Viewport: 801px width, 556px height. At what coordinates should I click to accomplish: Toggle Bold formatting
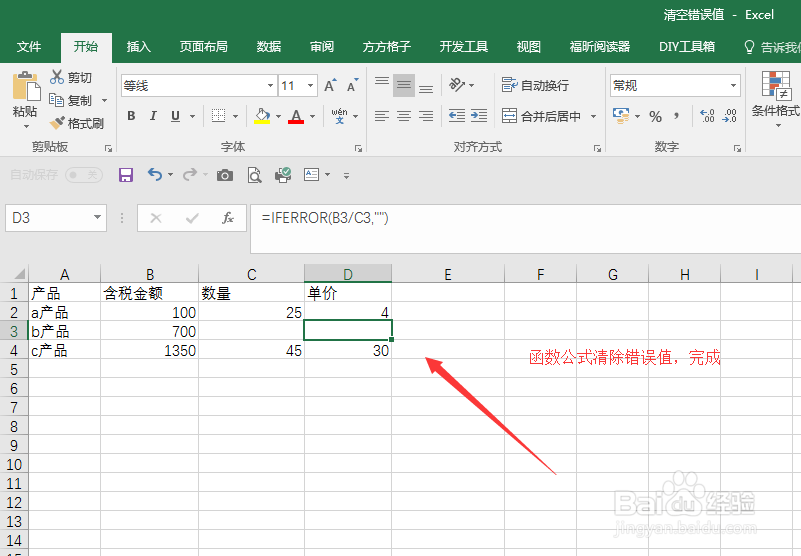click(131, 116)
